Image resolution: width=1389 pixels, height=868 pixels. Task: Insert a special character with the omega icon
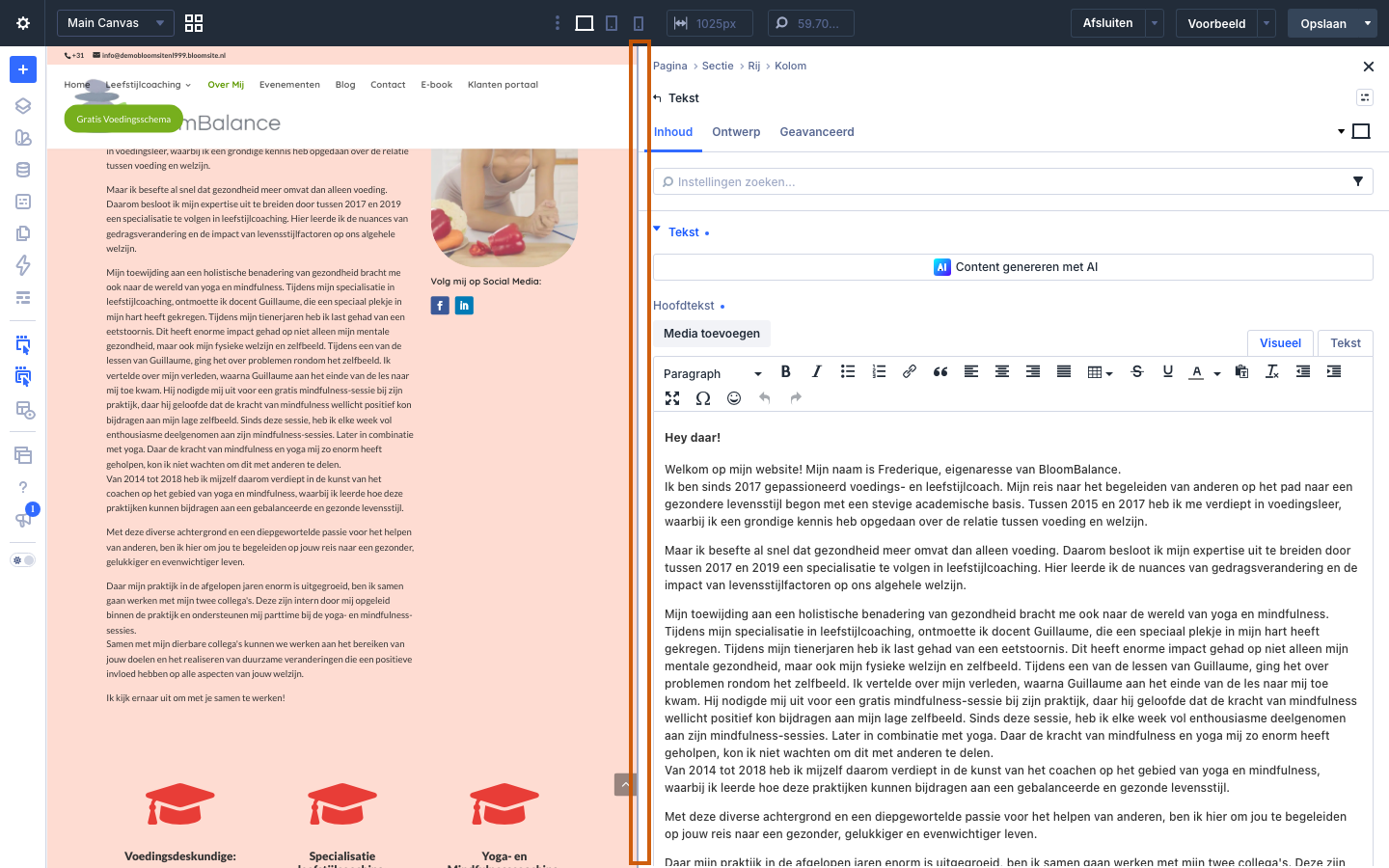(x=703, y=398)
